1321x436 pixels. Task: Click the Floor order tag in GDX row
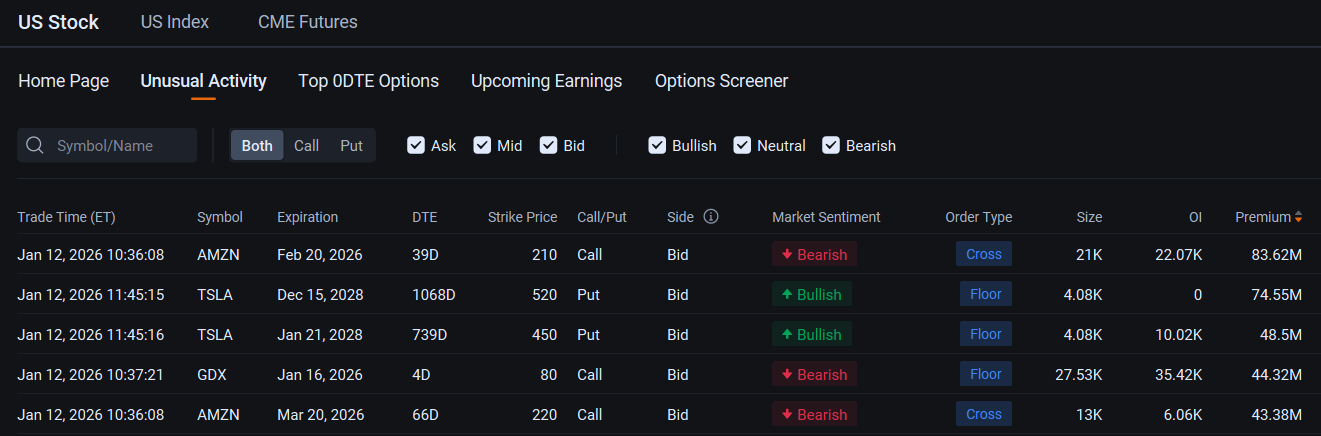point(986,374)
